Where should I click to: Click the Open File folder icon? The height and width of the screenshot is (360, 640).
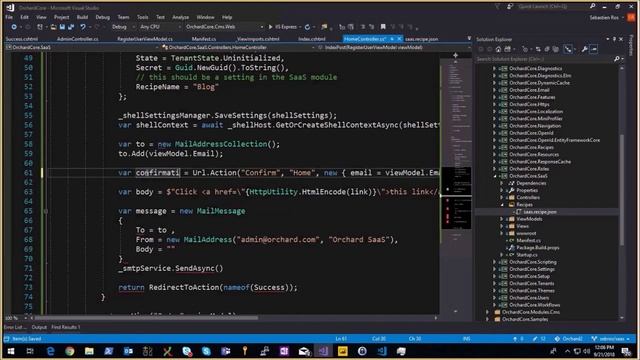[x=53, y=27]
